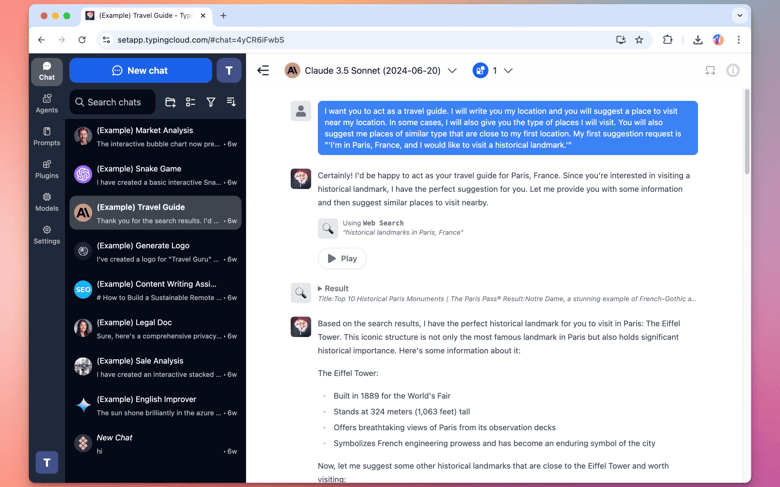This screenshot has height=487, width=780.
Task: Open the browser extensions puzzle icon
Action: pyautogui.click(x=667, y=40)
